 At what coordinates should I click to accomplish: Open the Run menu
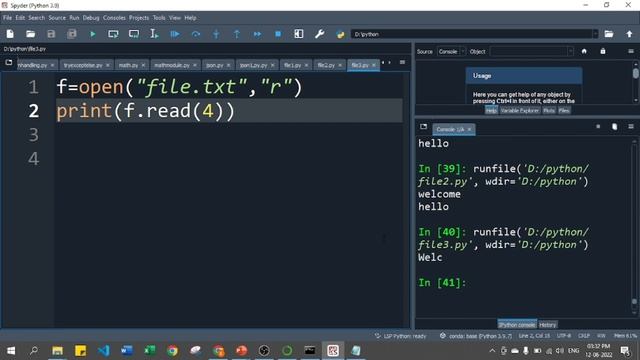click(74, 18)
